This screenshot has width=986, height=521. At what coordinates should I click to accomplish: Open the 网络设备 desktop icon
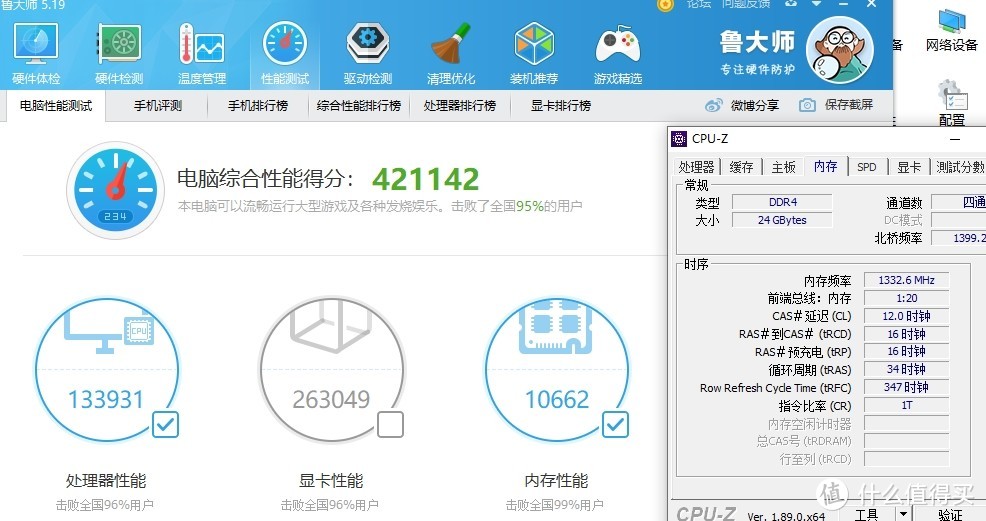point(951,30)
